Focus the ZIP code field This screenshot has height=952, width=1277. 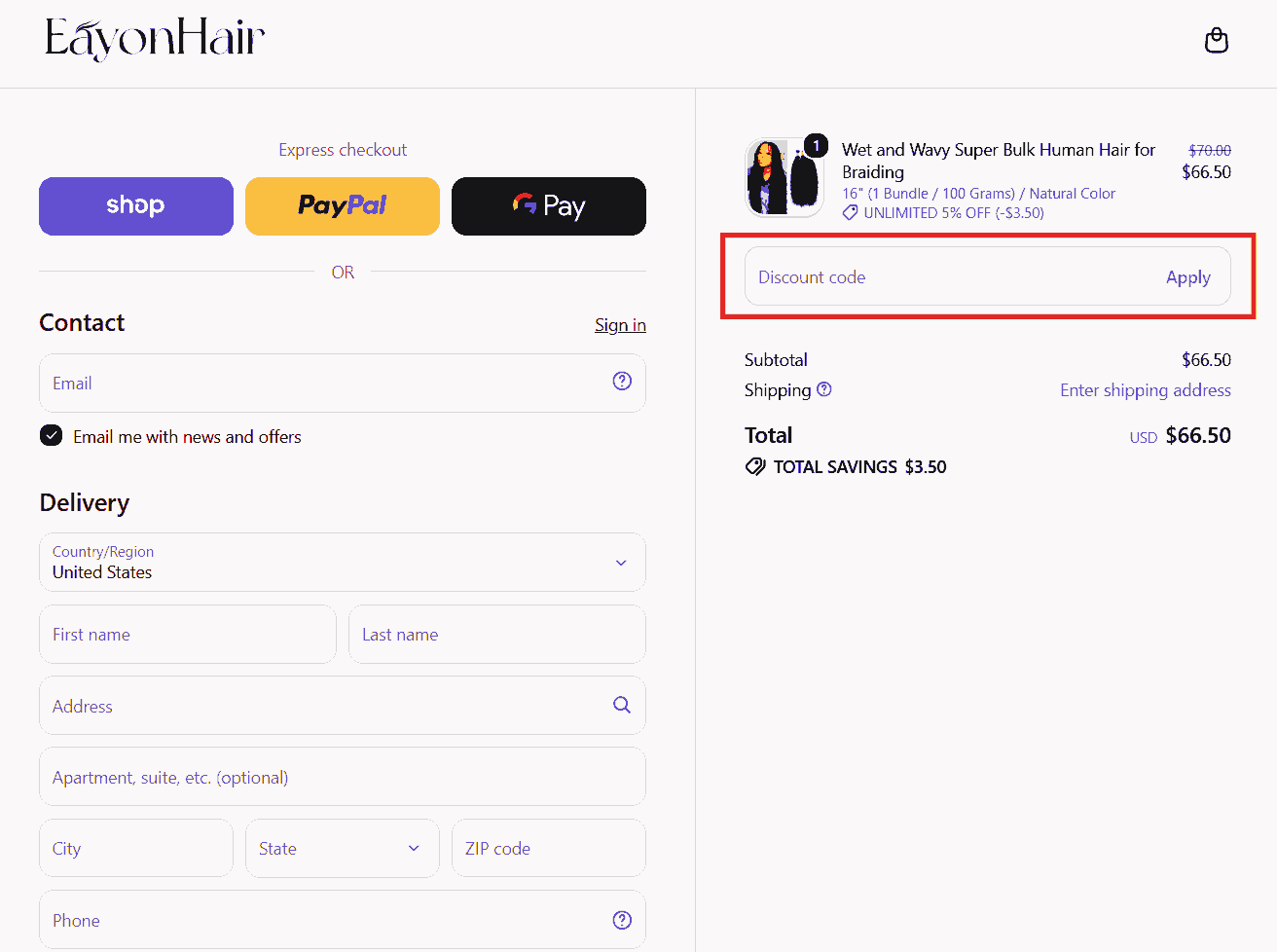(x=549, y=848)
